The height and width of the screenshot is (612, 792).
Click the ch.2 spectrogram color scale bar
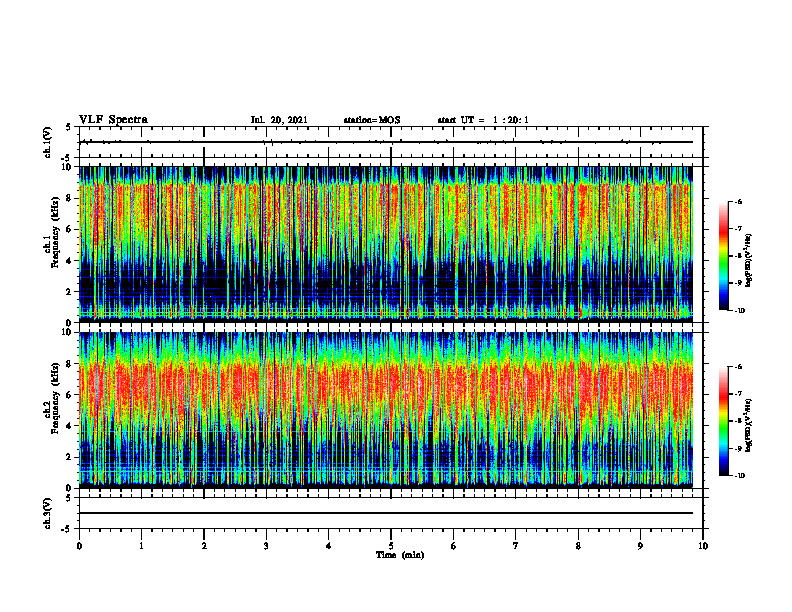(723, 421)
